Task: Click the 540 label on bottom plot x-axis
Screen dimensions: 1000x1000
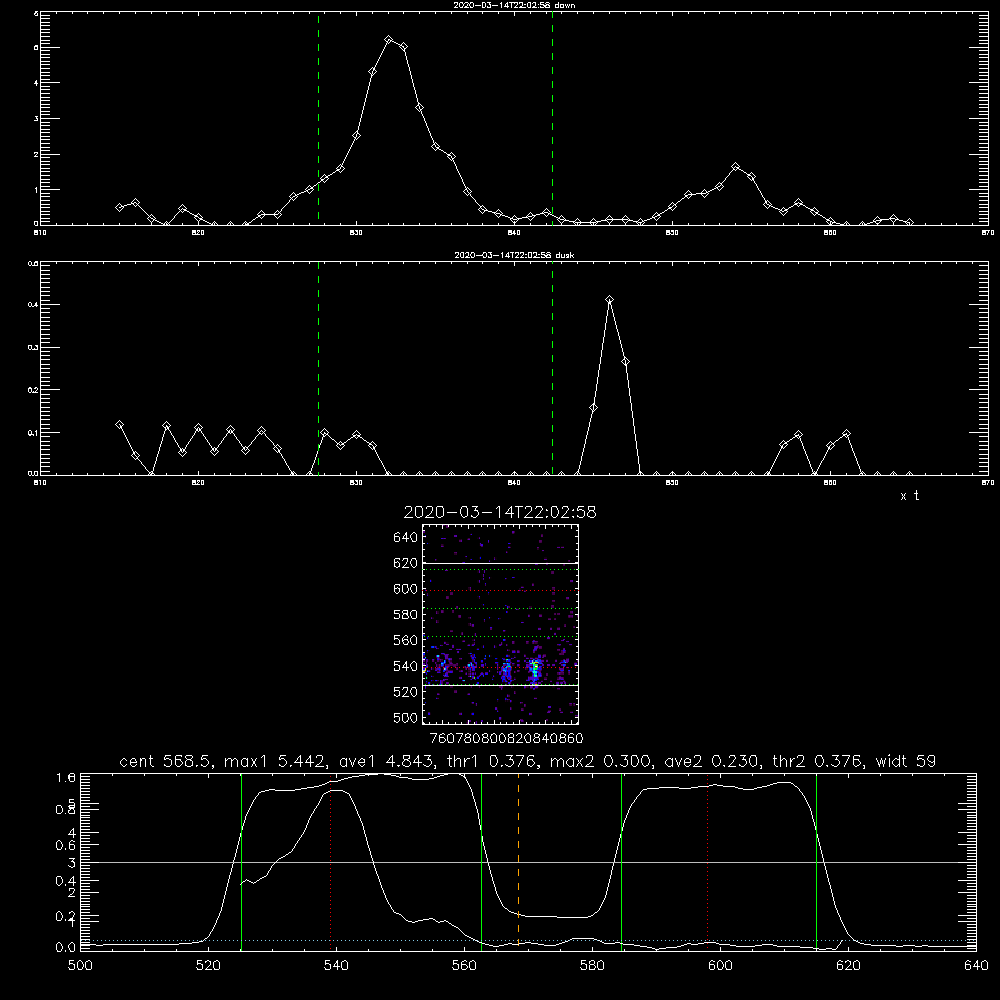Action: pos(336,966)
